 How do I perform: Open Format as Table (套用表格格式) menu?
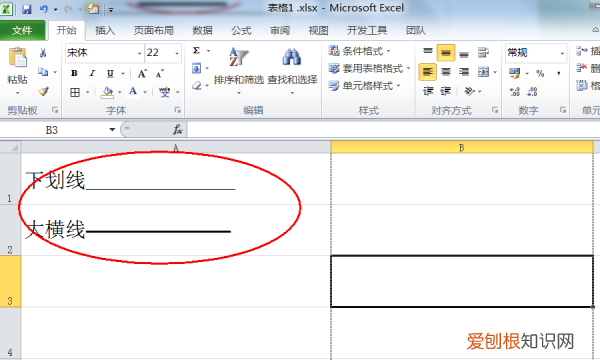(x=369, y=68)
